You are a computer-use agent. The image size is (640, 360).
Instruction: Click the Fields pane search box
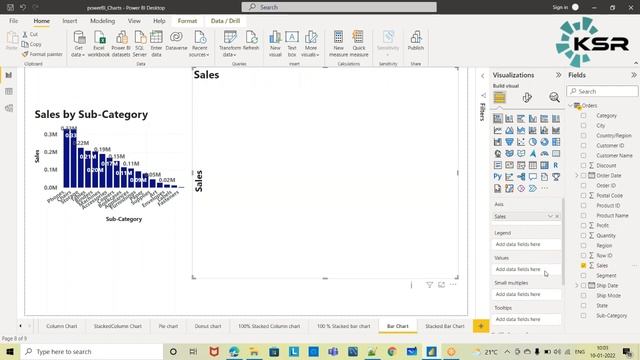(x=602, y=91)
